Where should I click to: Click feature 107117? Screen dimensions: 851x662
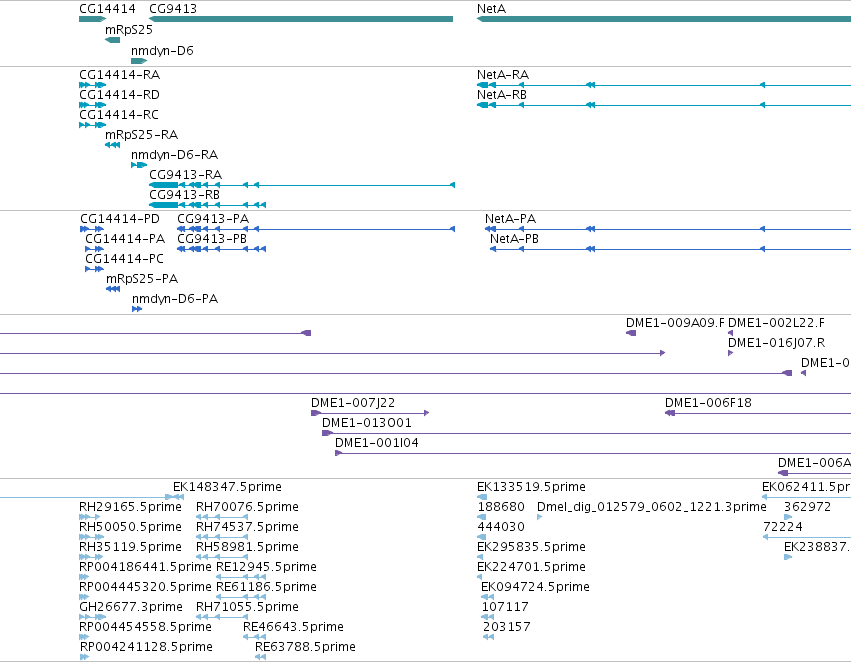click(505, 607)
